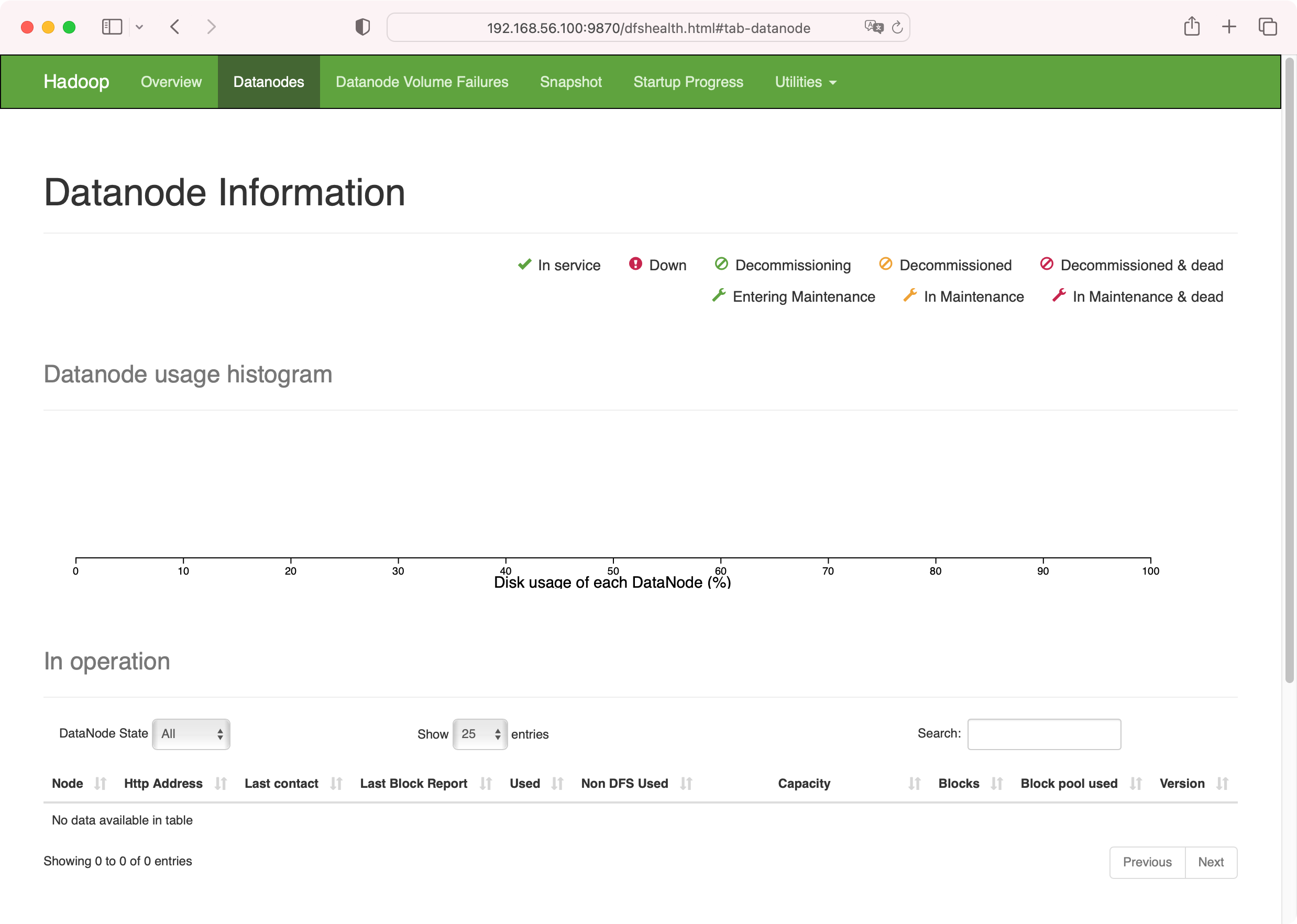Click the page vertical scrollbar
The height and width of the screenshot is (924, 1297).
pos(1289,370)
